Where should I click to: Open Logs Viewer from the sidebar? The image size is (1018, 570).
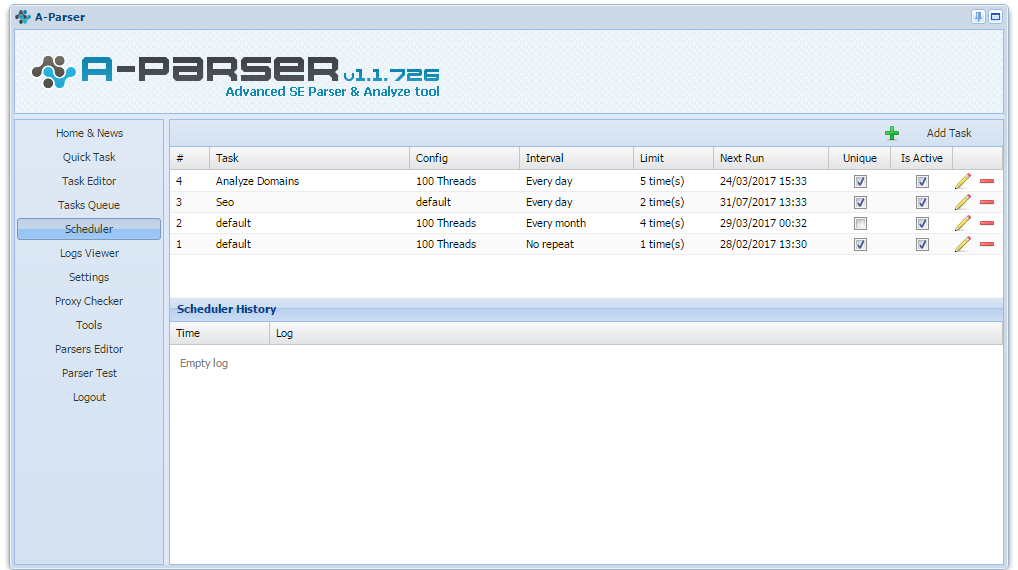pos(89,253)
